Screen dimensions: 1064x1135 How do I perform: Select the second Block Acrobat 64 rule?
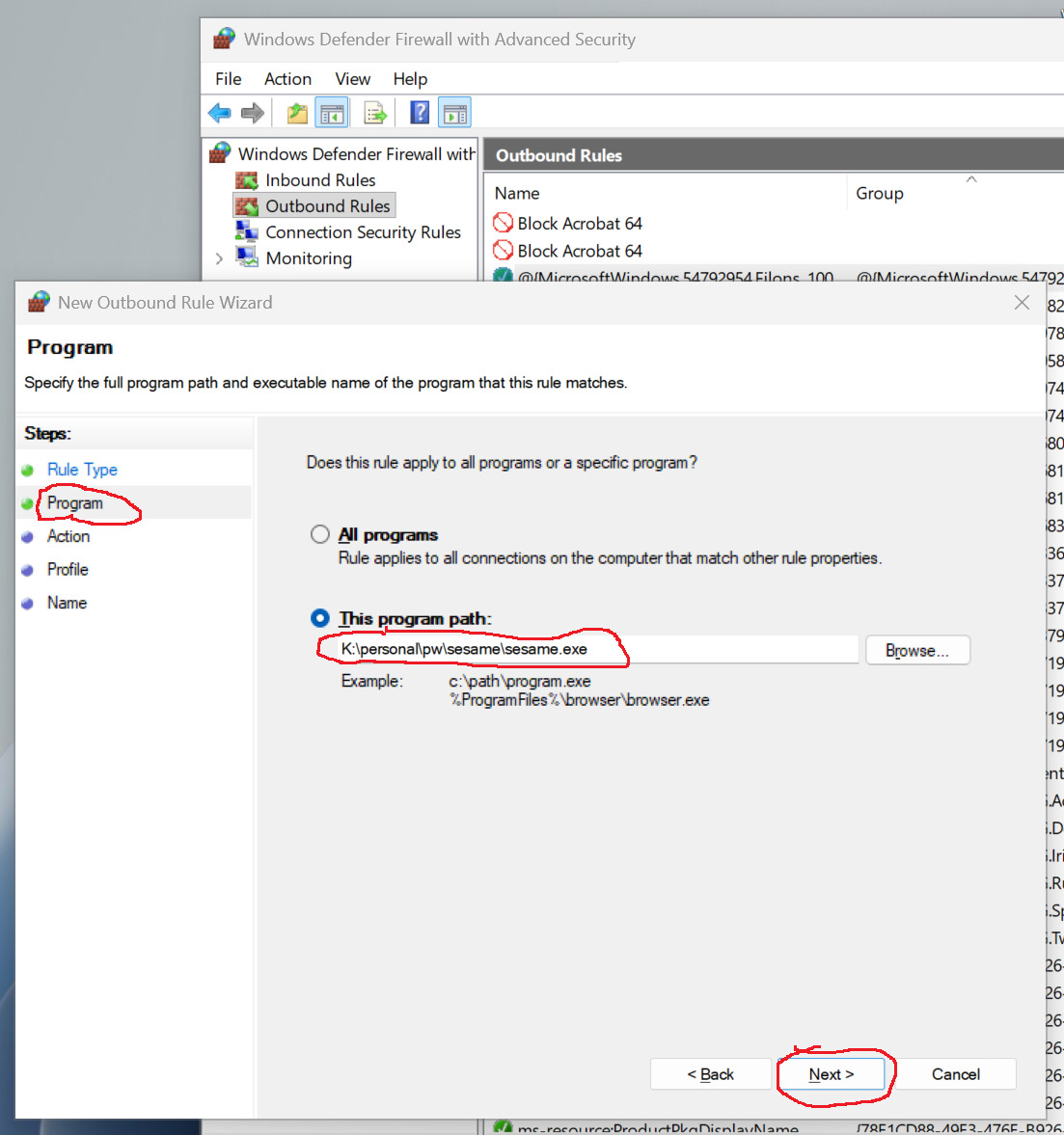[580, 251]
